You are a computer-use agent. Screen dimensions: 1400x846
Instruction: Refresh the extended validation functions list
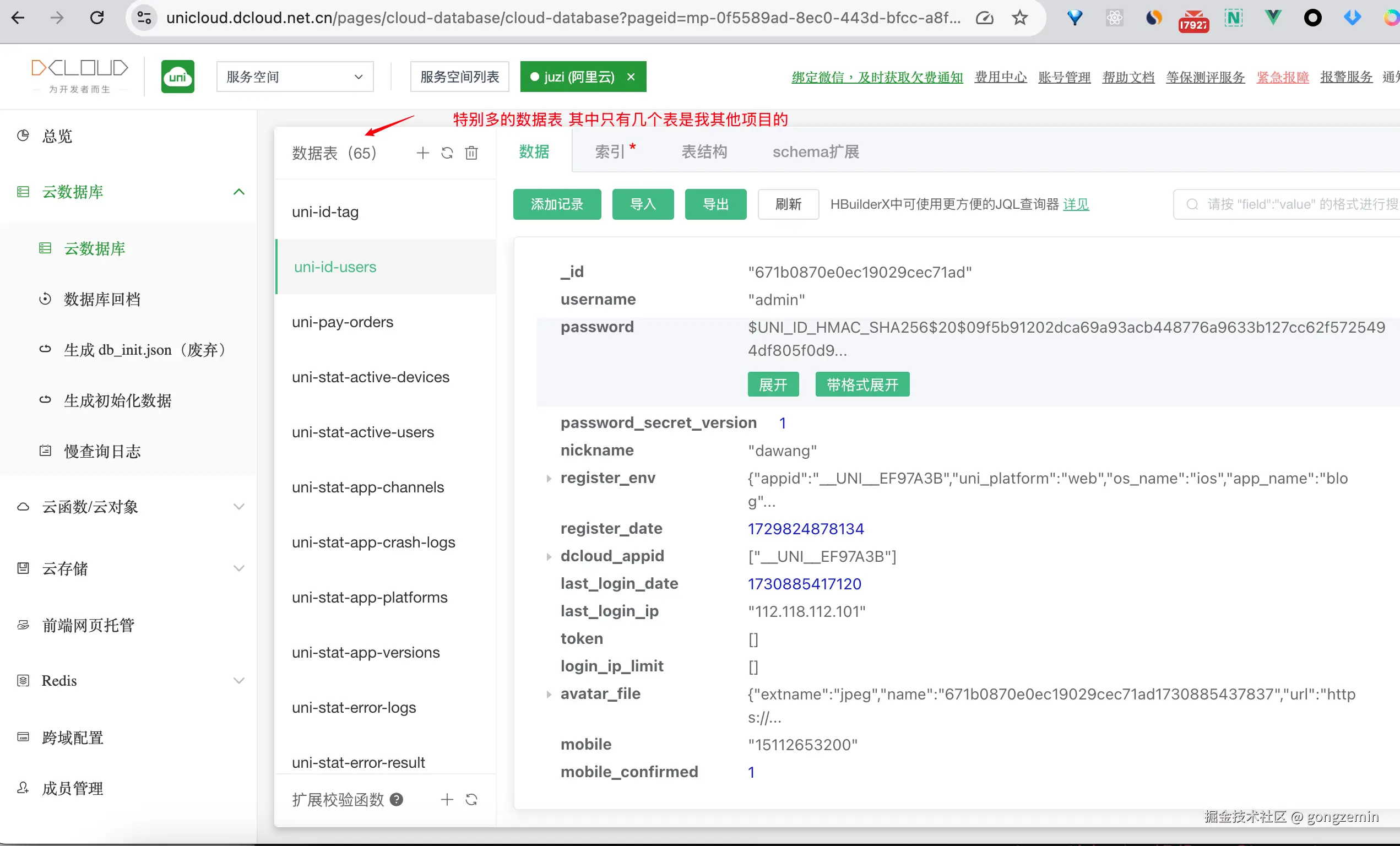[x=471, y=800]
